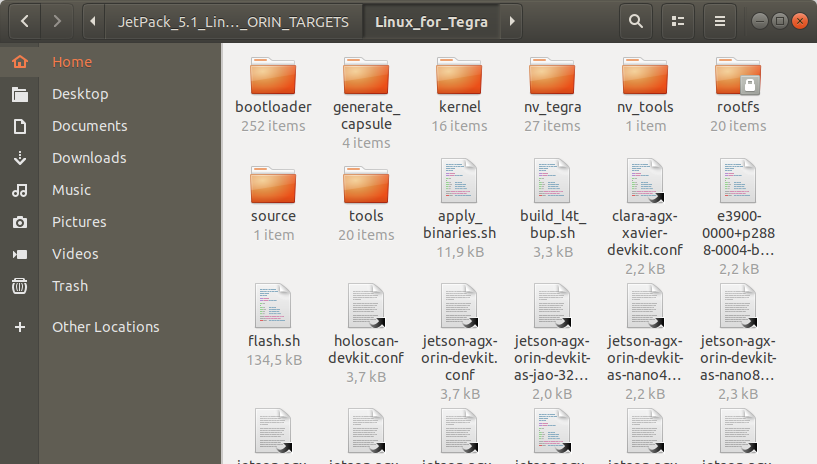Go forward with the forward arrow button
Image resolution: width=817 pixels, height=464 pixels.
point(57,21)
